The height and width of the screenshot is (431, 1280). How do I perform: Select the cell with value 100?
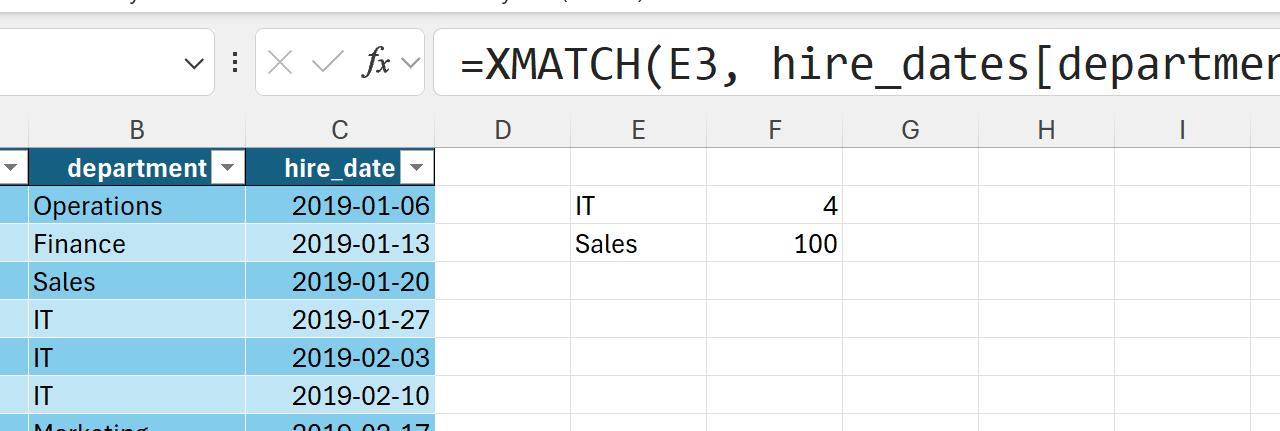point(774,244)
